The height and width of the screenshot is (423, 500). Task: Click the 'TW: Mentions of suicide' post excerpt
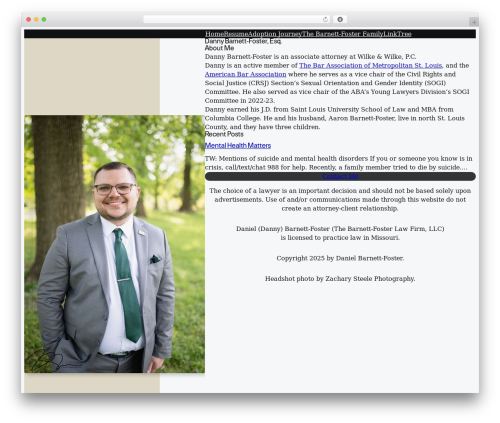tap(338, 163)
